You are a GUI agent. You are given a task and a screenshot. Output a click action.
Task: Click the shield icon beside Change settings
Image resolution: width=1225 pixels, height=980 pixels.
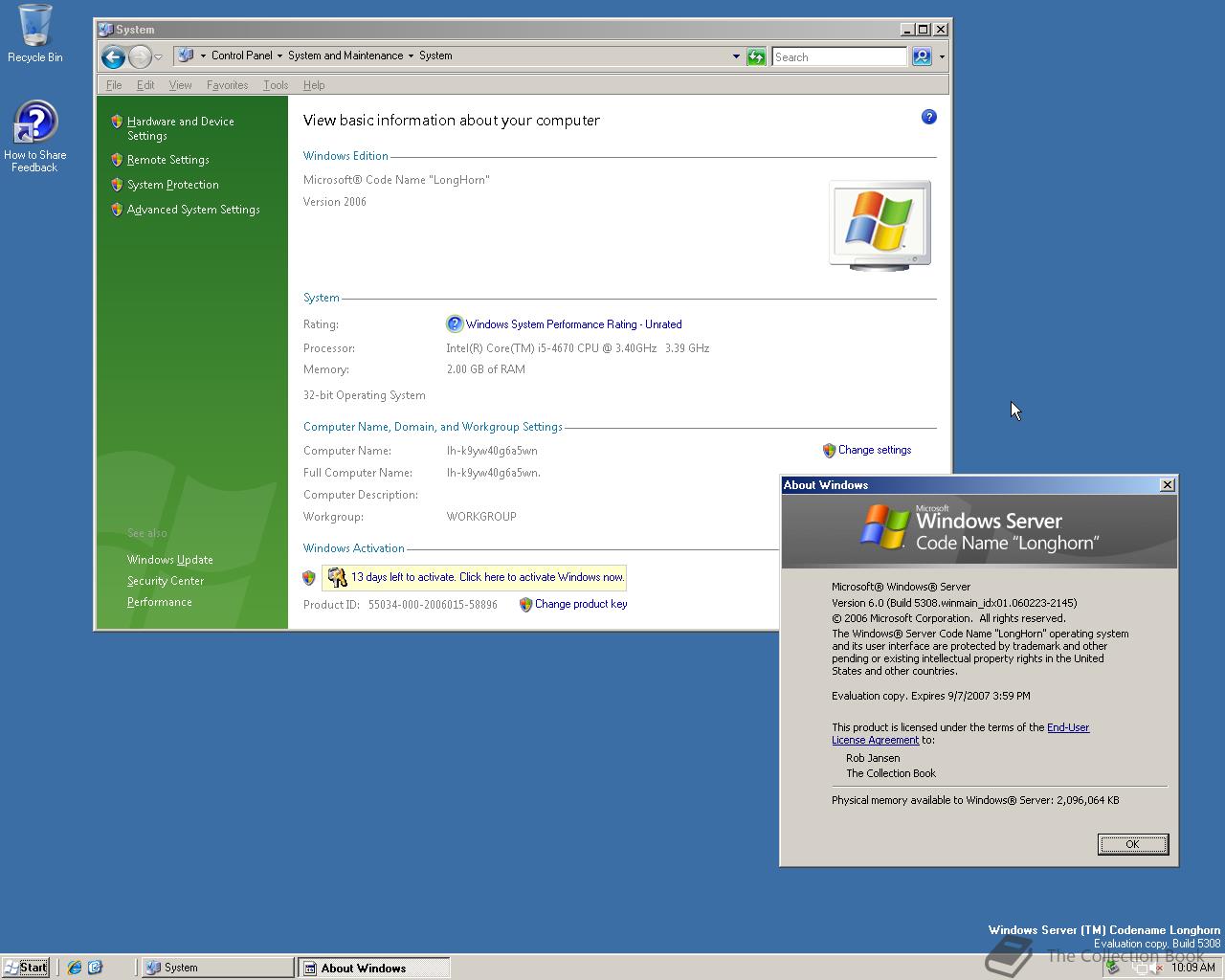click(x=829, y=450)
